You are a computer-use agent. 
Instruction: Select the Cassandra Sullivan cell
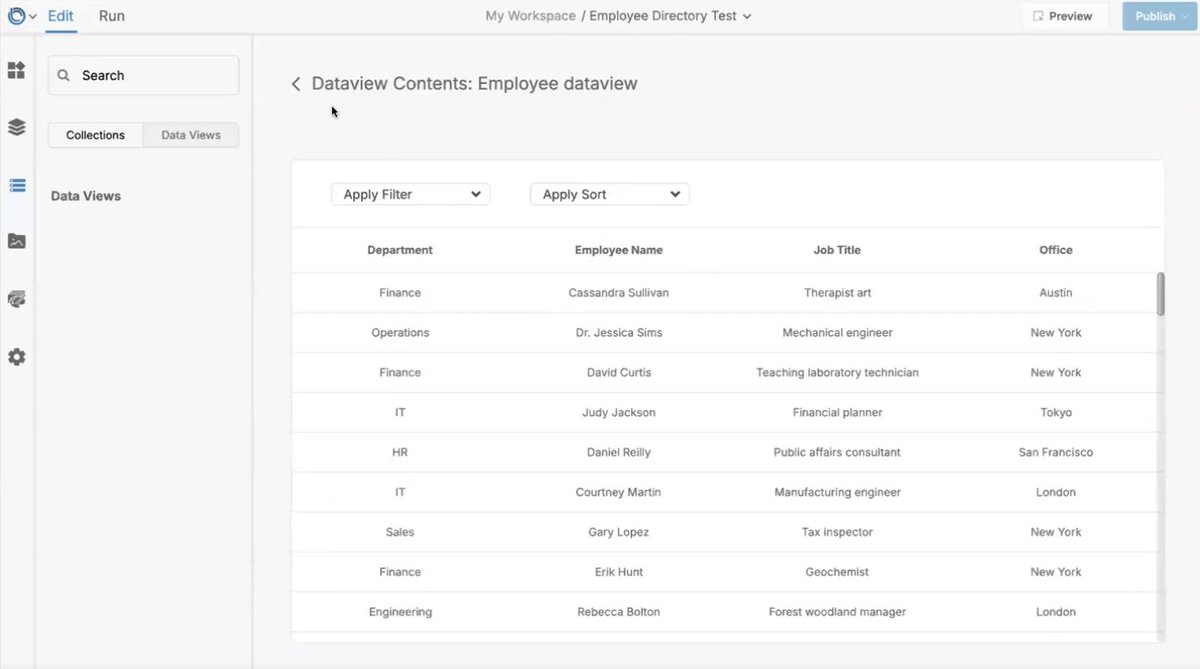(619, 293)
